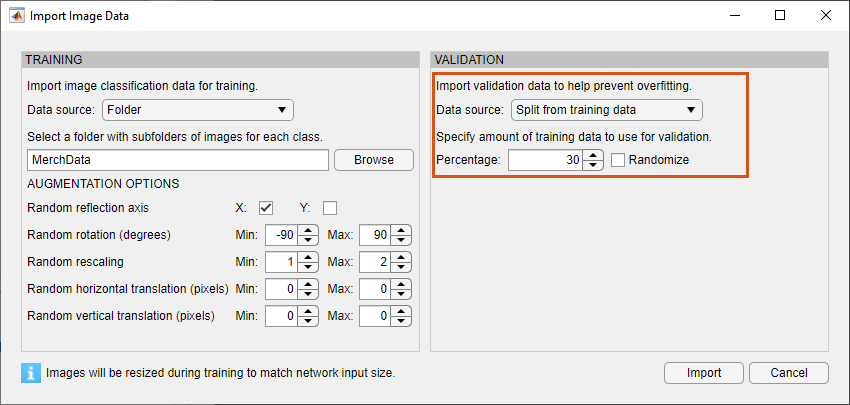850x405 pixels.
Task: Click the MATLAB icon in title bar
Action: [x=17, y=16]
